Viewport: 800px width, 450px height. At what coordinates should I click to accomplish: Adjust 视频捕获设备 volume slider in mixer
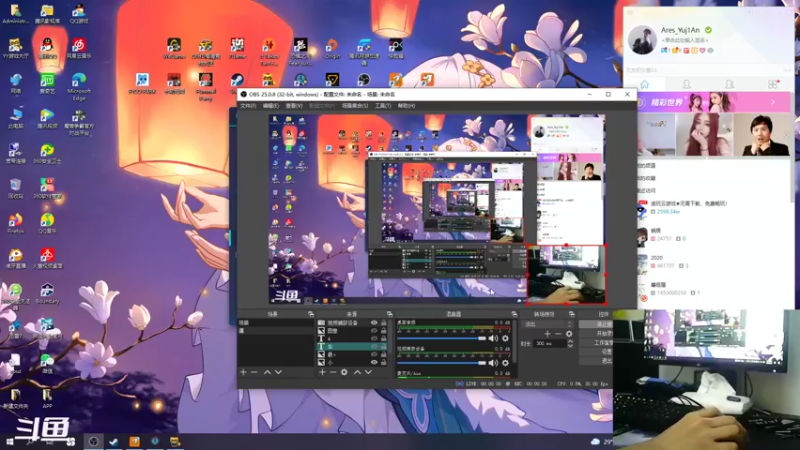pos(441,363)
